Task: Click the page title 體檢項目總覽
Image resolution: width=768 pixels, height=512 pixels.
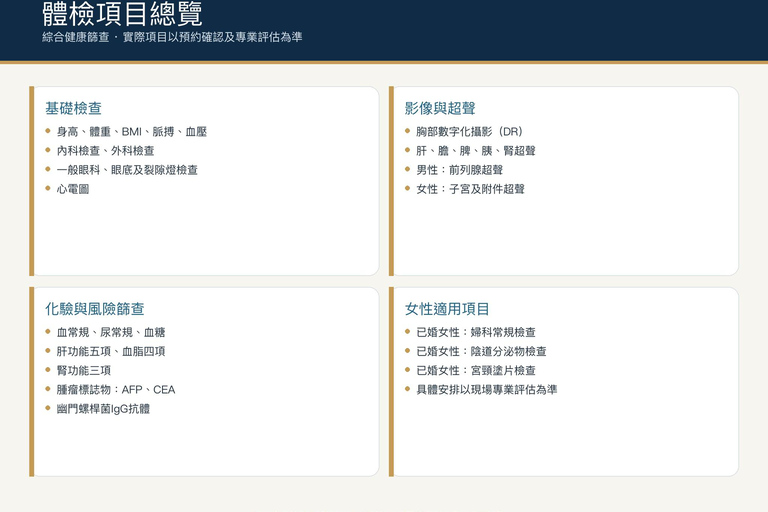Action: [122, 14]
